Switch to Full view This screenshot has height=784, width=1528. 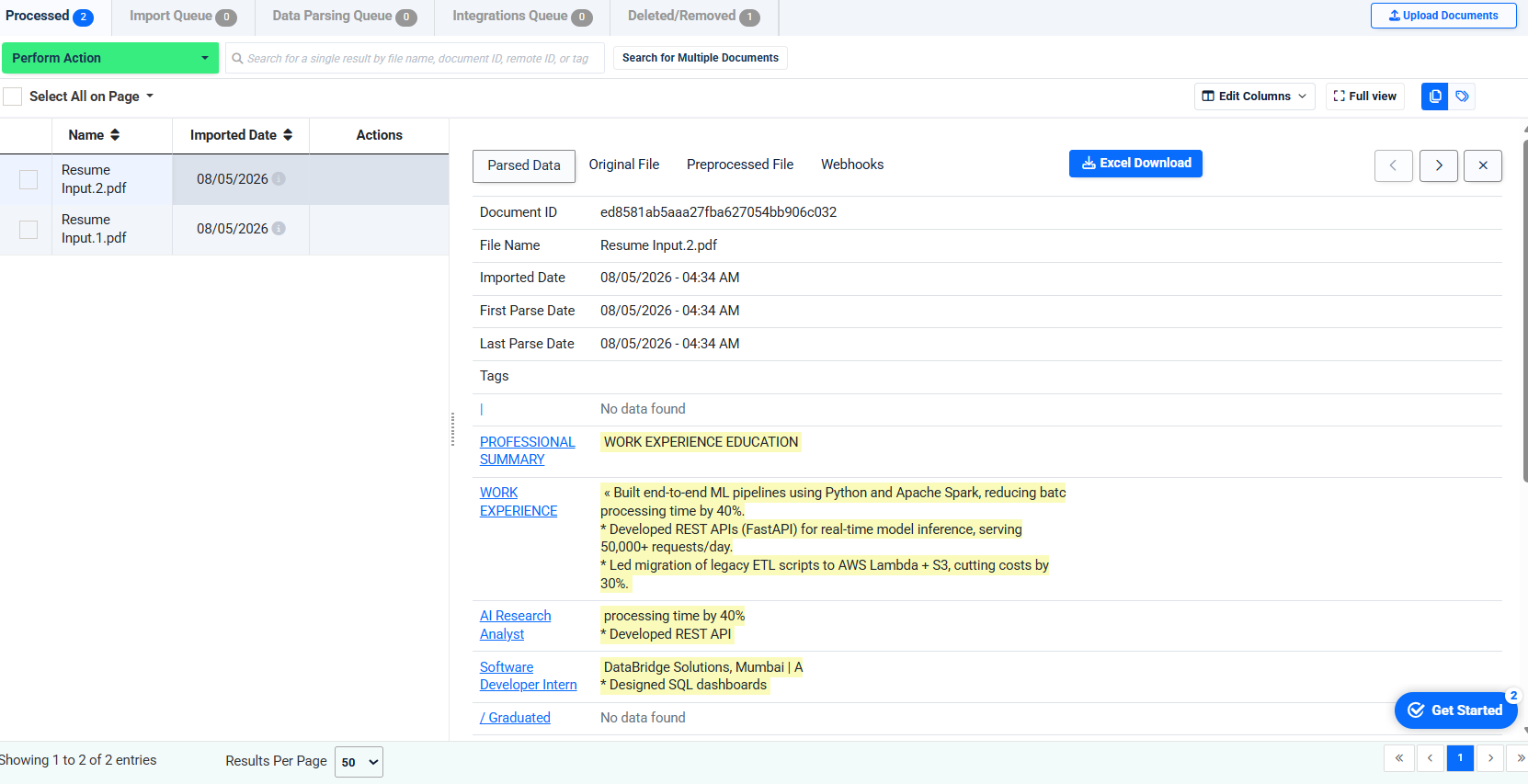(x=1365, y=97)
